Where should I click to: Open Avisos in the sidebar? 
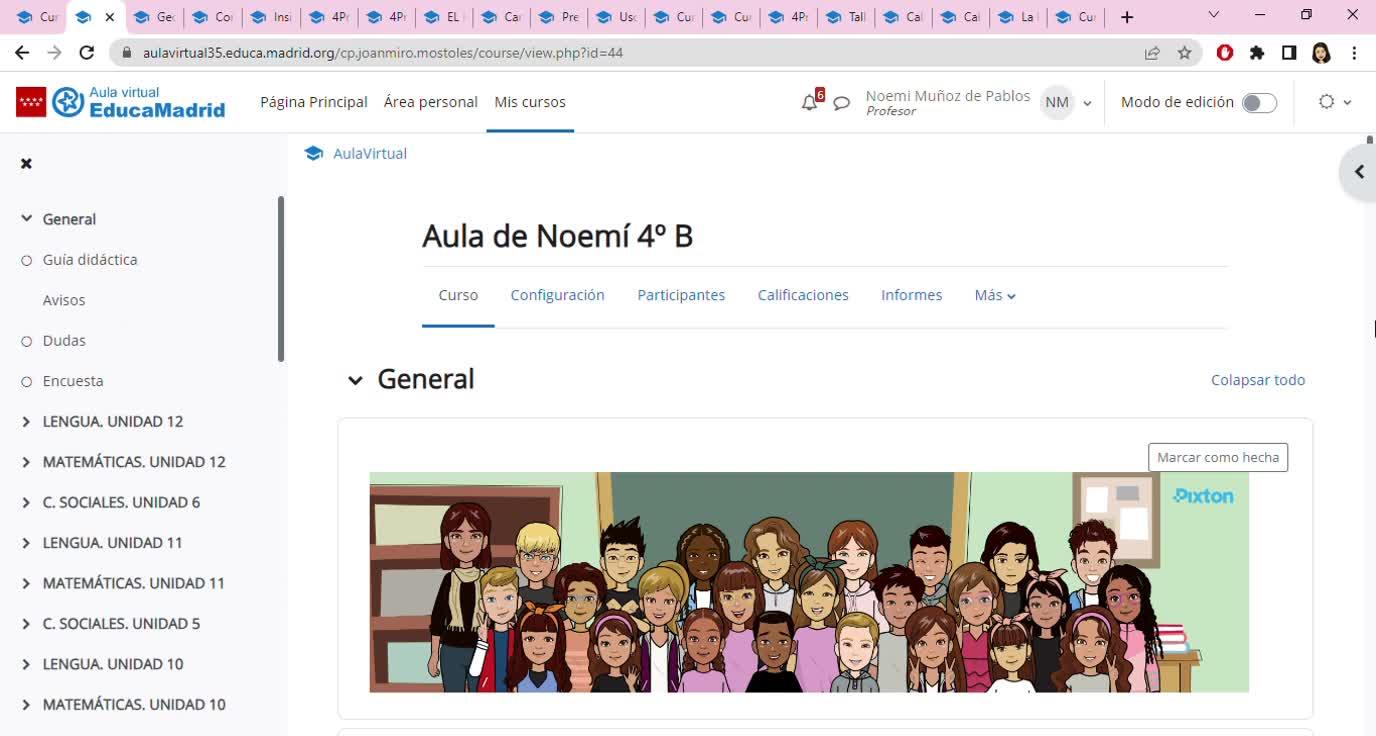pyautogui.click(x=64, y=300)
